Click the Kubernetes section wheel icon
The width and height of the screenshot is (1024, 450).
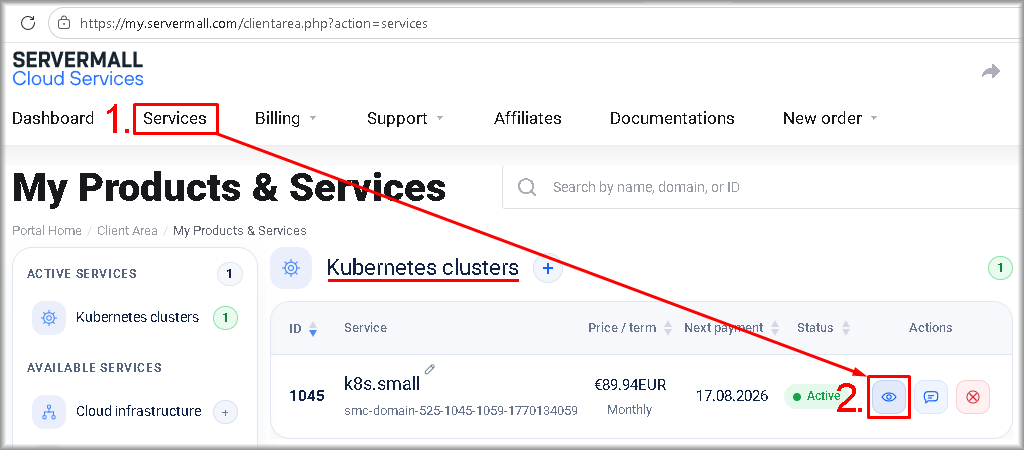point(291,268)
